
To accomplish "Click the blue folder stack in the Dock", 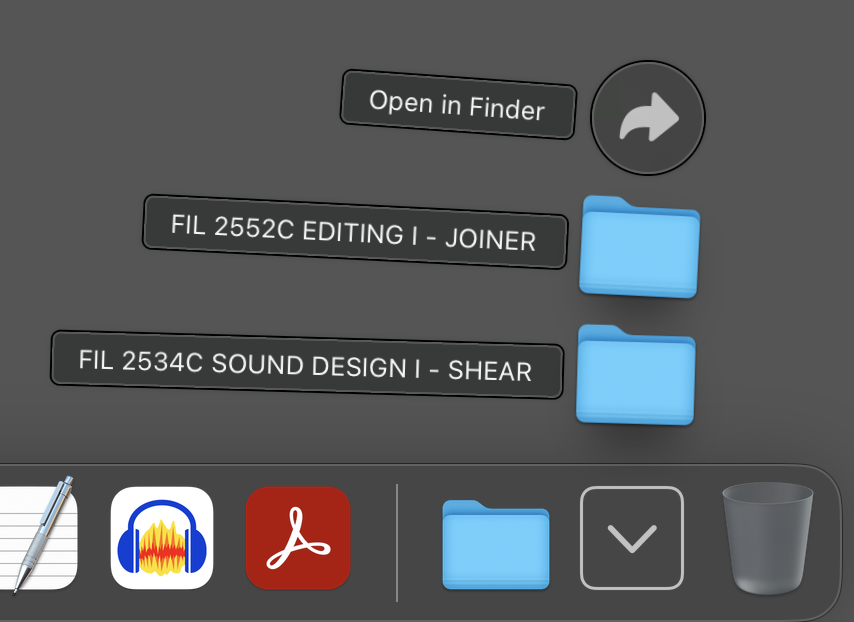I will (x=496, y=545).
